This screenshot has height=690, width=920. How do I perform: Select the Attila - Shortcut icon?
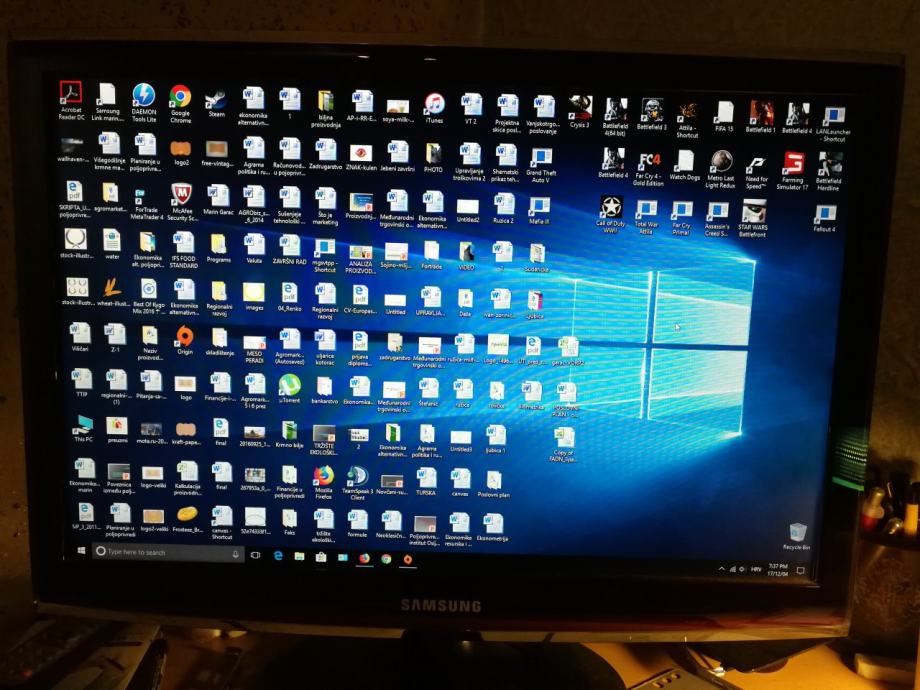(x=687, y=120)
